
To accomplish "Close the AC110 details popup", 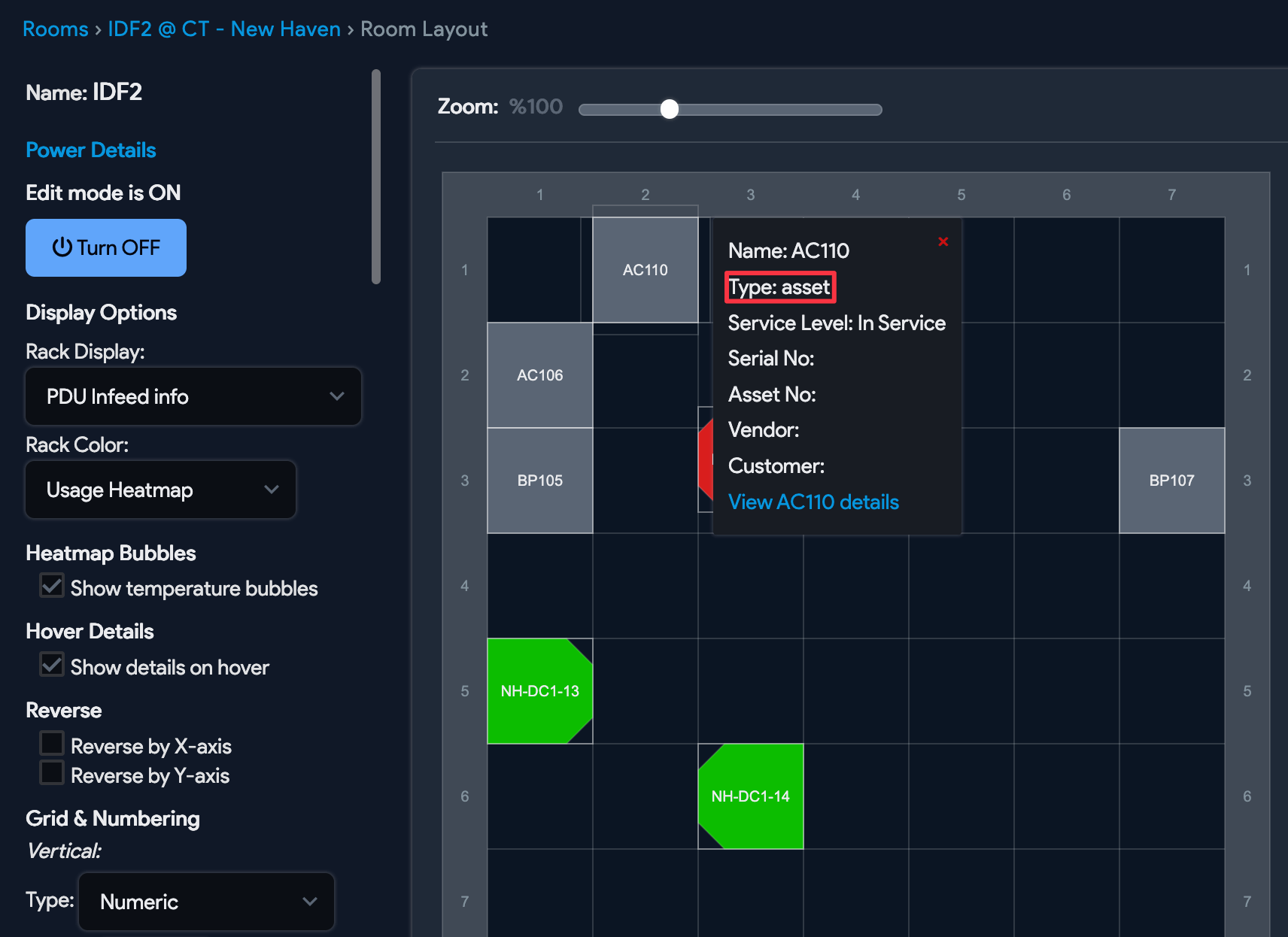I will [x=943, y=241].
